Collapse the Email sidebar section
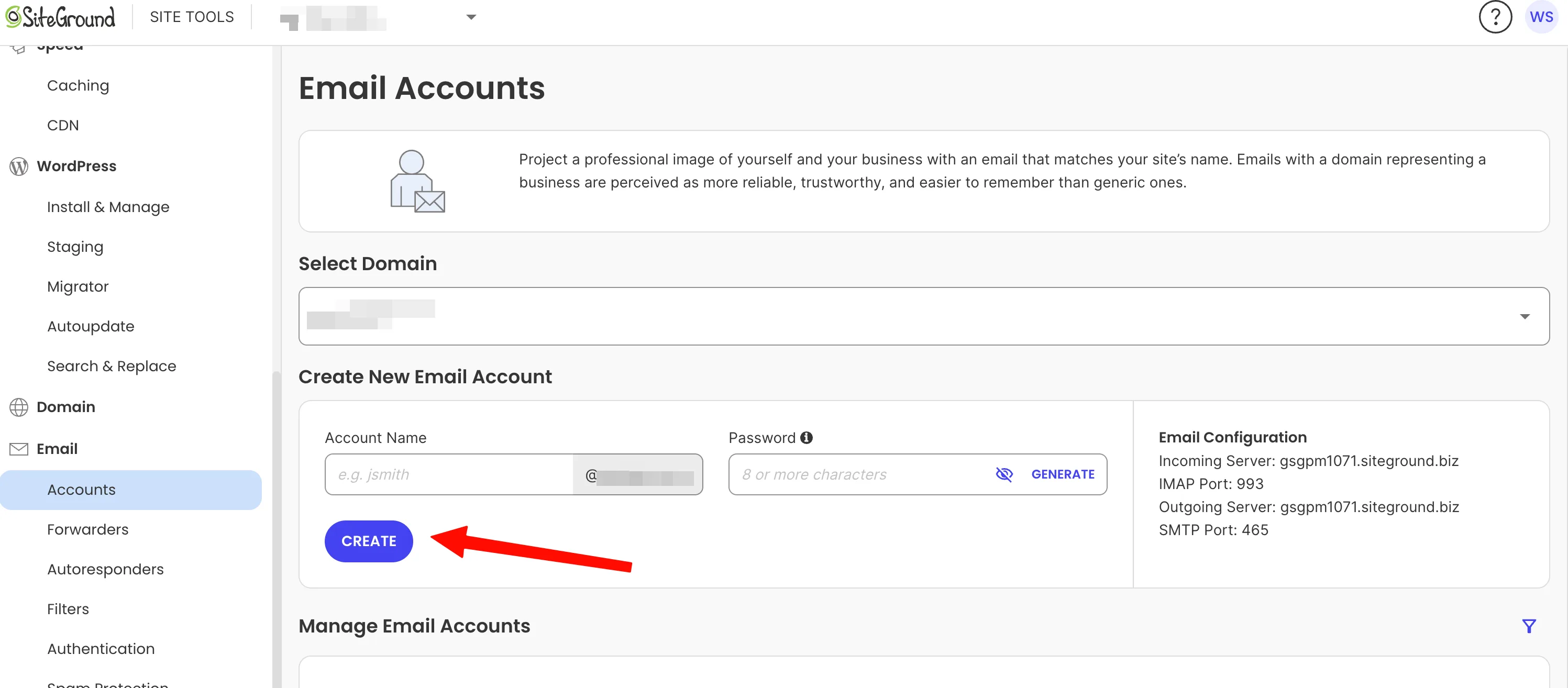 (x=57, y=449)
